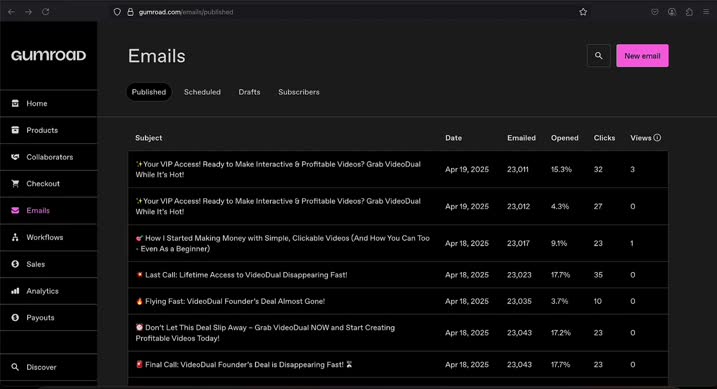Open the Subscribers tab
Image resolution: width=717 pixels, height=389 pixels.
pos(299,92)
